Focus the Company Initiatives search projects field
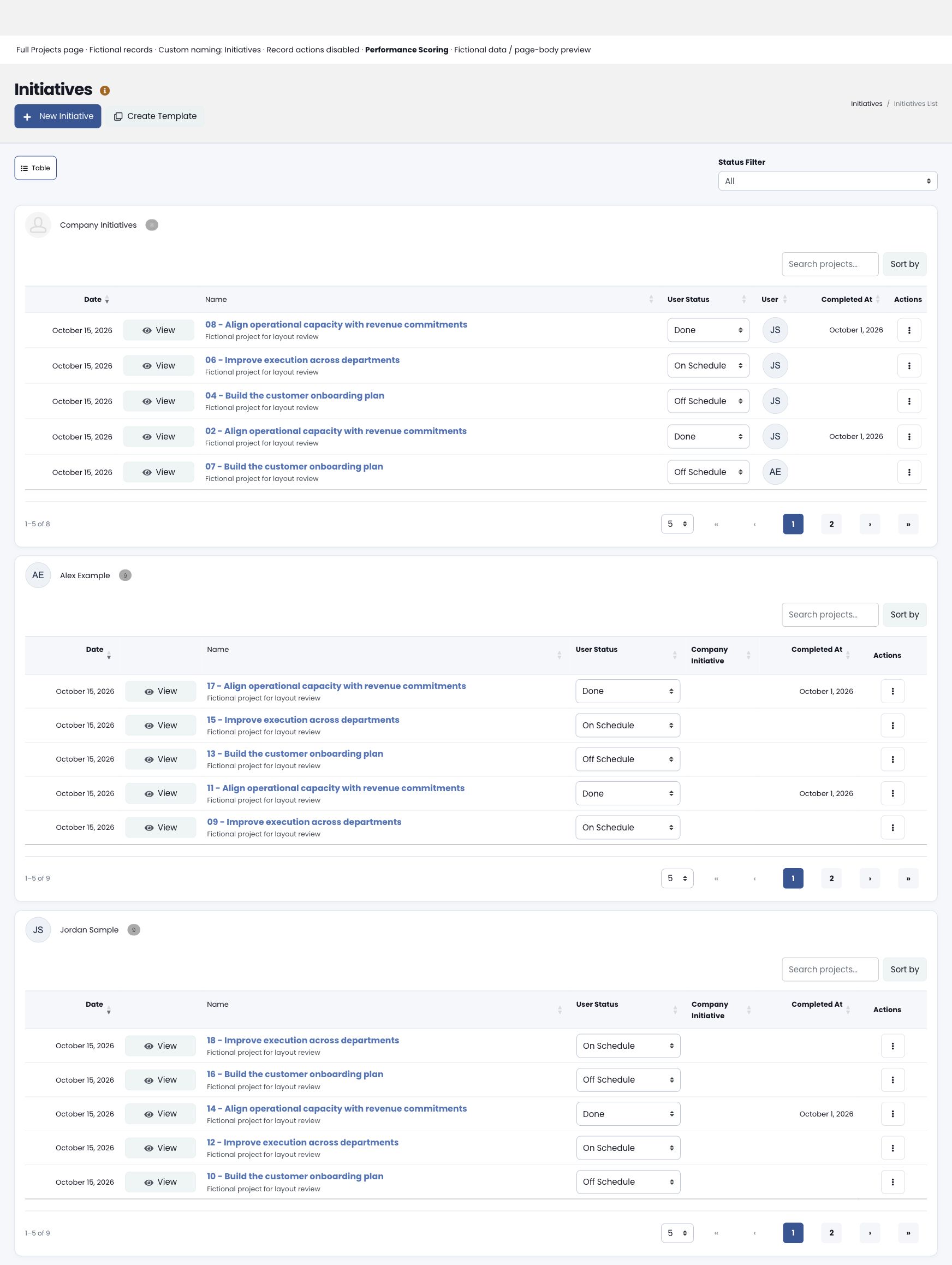Screen dimensions: 952x1265 (830, 264)
